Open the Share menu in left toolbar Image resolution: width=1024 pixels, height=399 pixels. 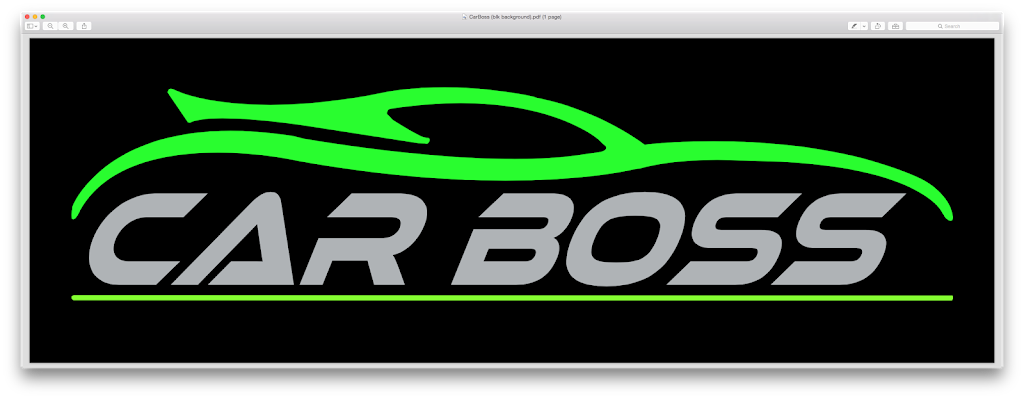[84, 26]
